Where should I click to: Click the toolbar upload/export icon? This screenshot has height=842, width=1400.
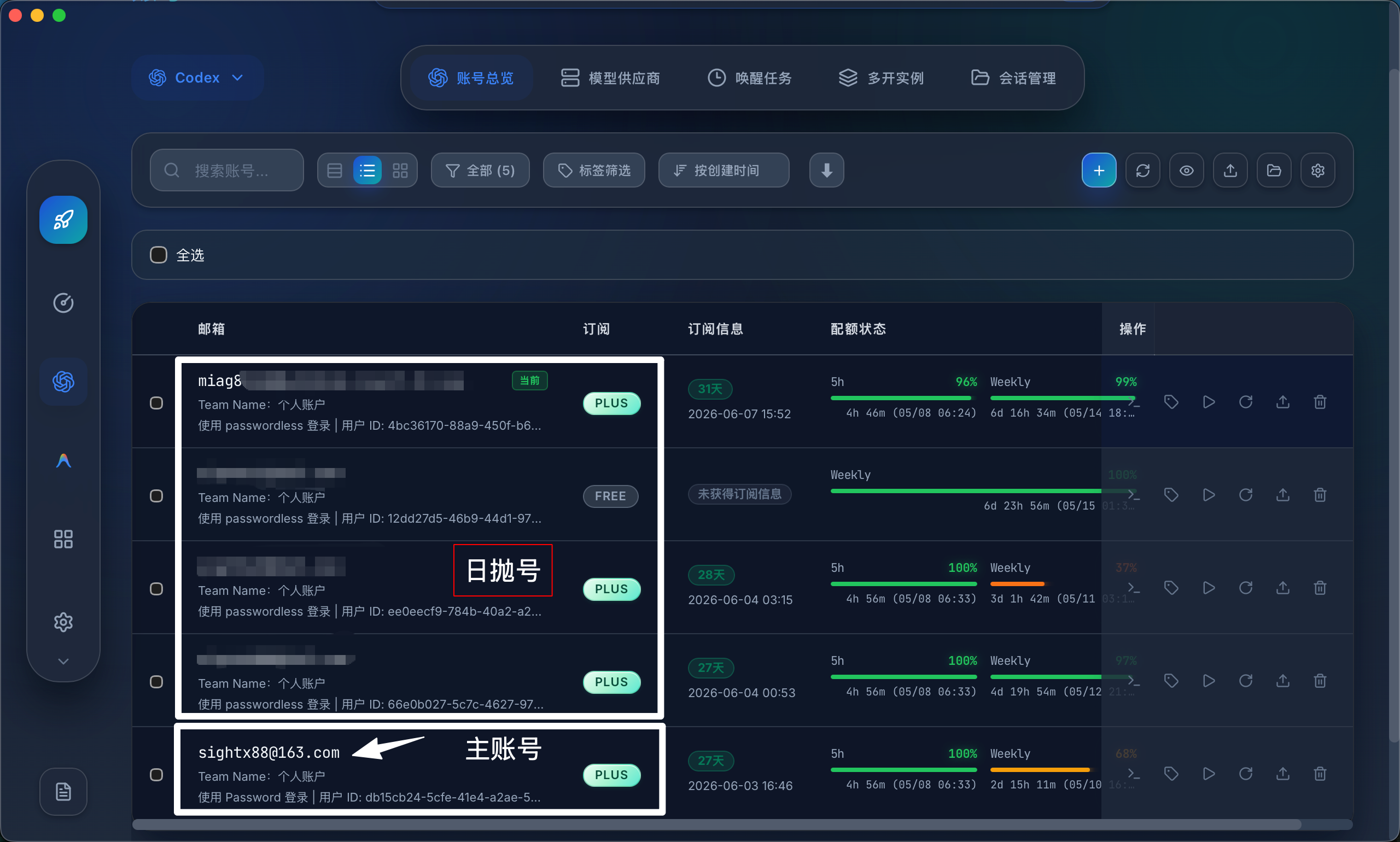click(x=1230, y=170)
